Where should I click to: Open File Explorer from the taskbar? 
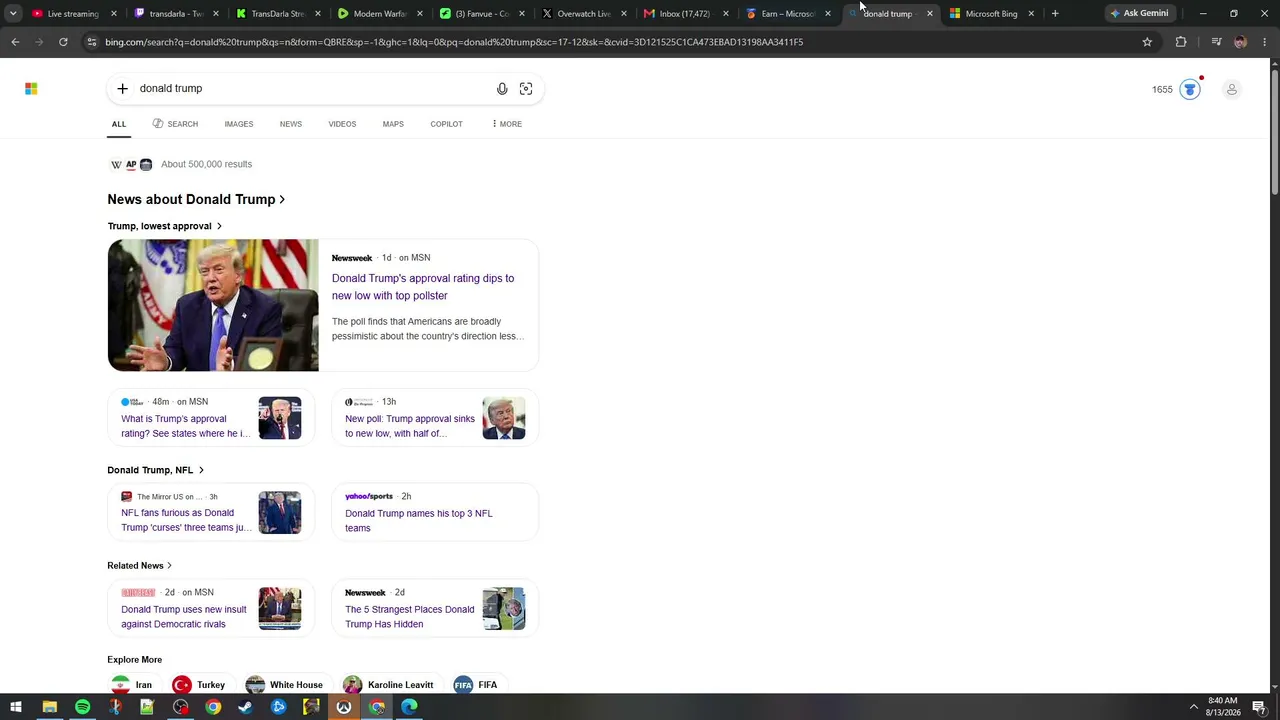(49, 707)
